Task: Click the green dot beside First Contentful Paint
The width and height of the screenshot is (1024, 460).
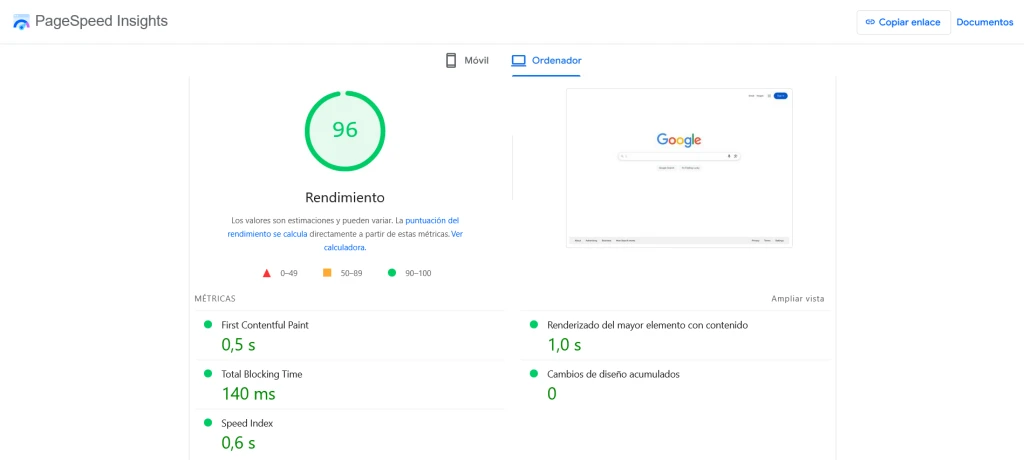Action: coord(208,324)
